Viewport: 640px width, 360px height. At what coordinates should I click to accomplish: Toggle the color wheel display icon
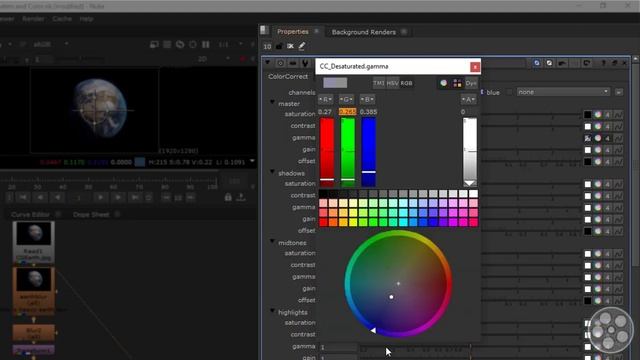[x=444, y=83]
